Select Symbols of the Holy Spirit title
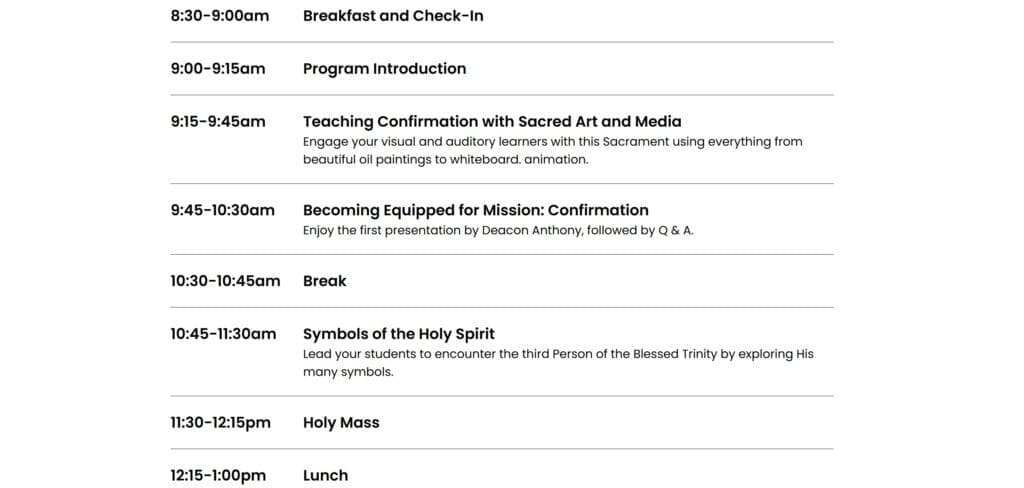Viewport: 1024px width, 488px height. point(398,334)
